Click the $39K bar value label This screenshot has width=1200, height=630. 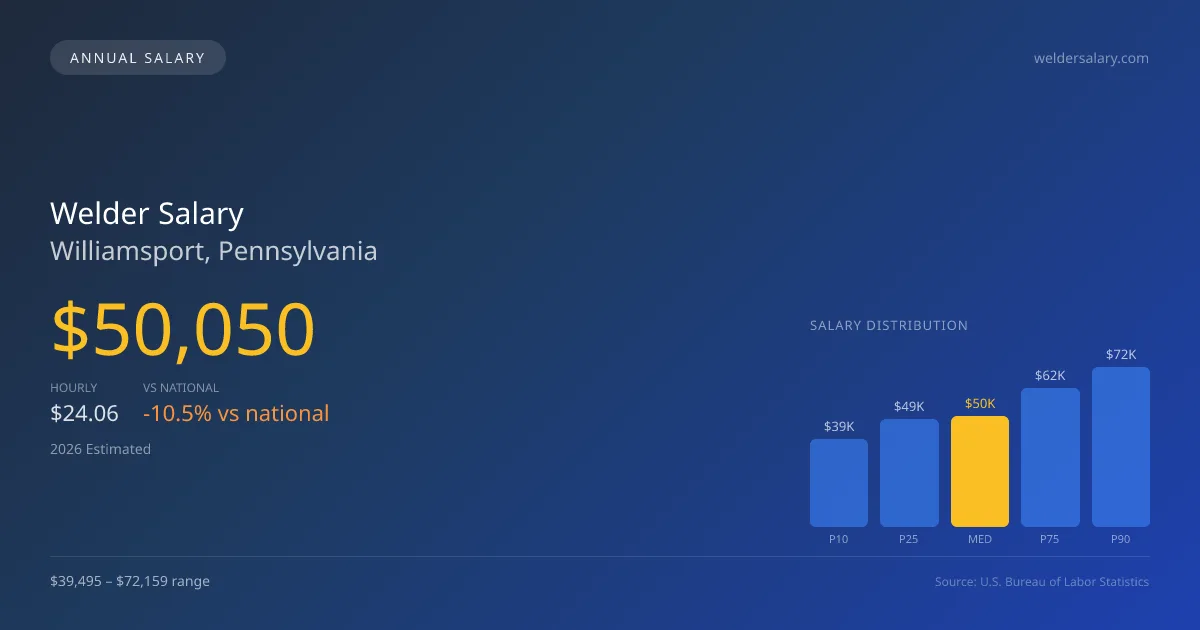coord(839,426)
